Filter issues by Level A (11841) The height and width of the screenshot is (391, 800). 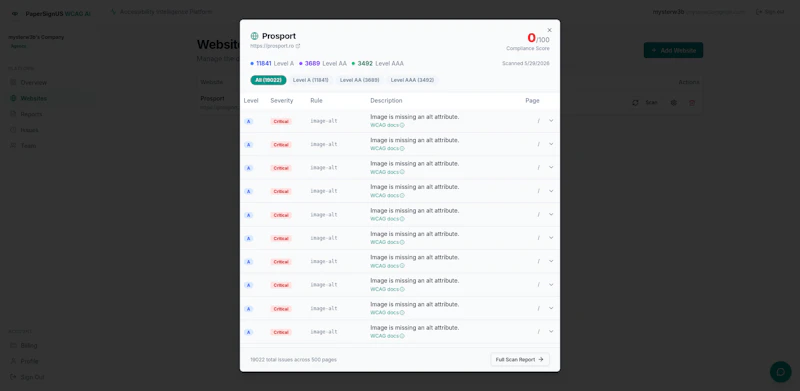pyautogui.click(x=310, y=80)
